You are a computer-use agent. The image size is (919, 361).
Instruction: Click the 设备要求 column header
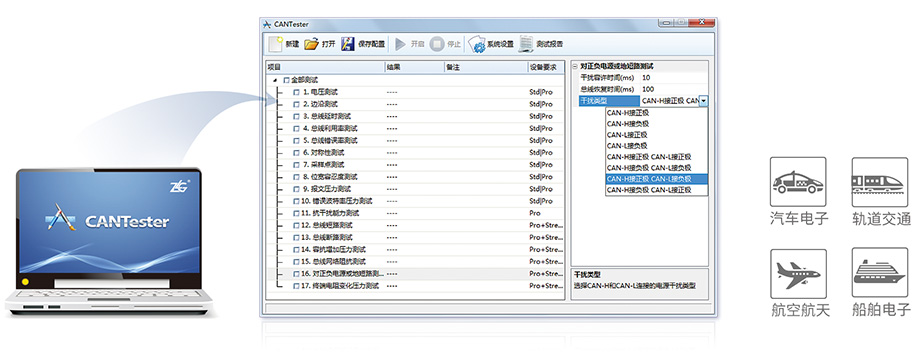pyautogui.click(x=546, y=67)
